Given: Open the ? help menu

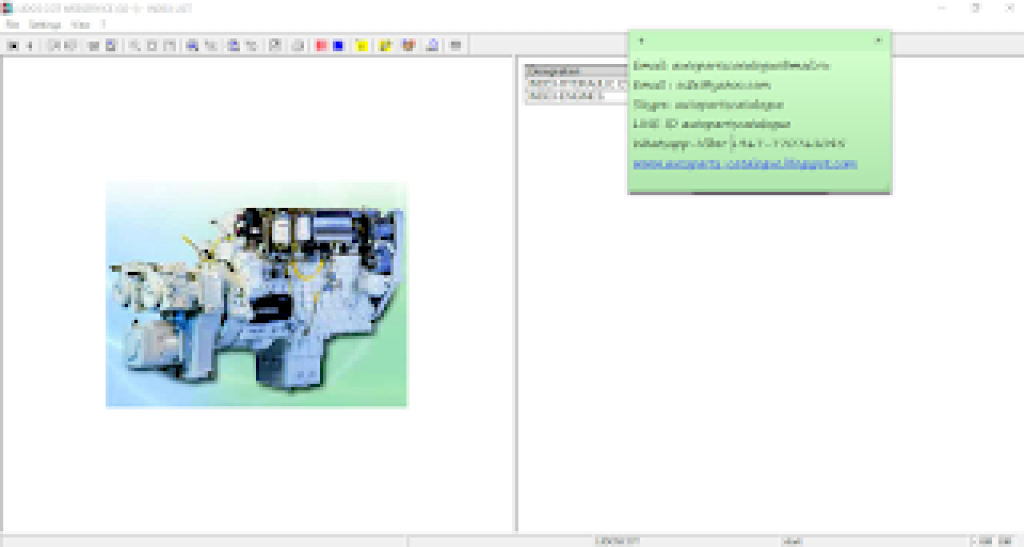Looking at the screenshot, I should point(103,25).
